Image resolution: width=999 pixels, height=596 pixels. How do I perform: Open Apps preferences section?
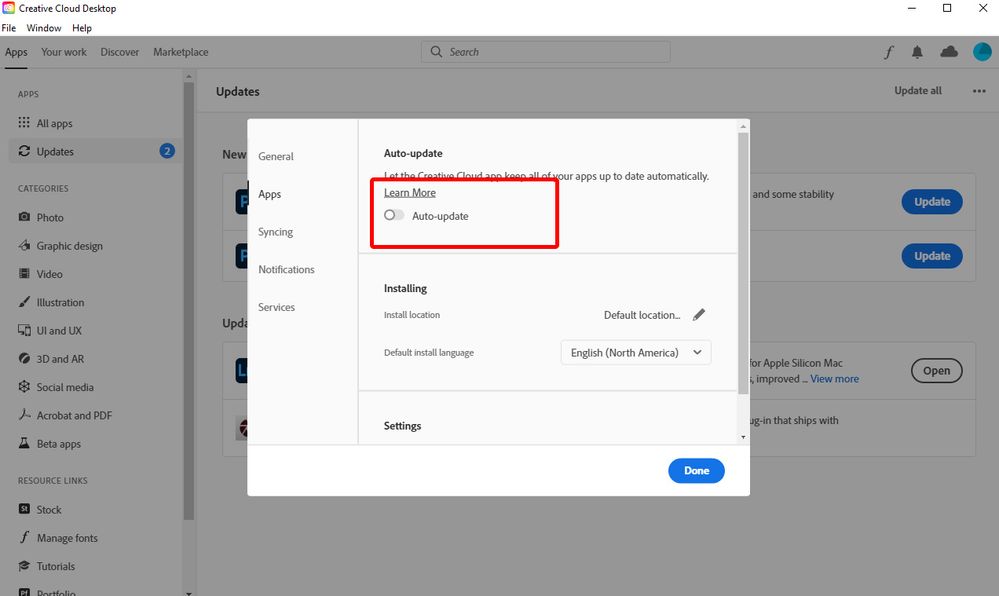[270, 194]
